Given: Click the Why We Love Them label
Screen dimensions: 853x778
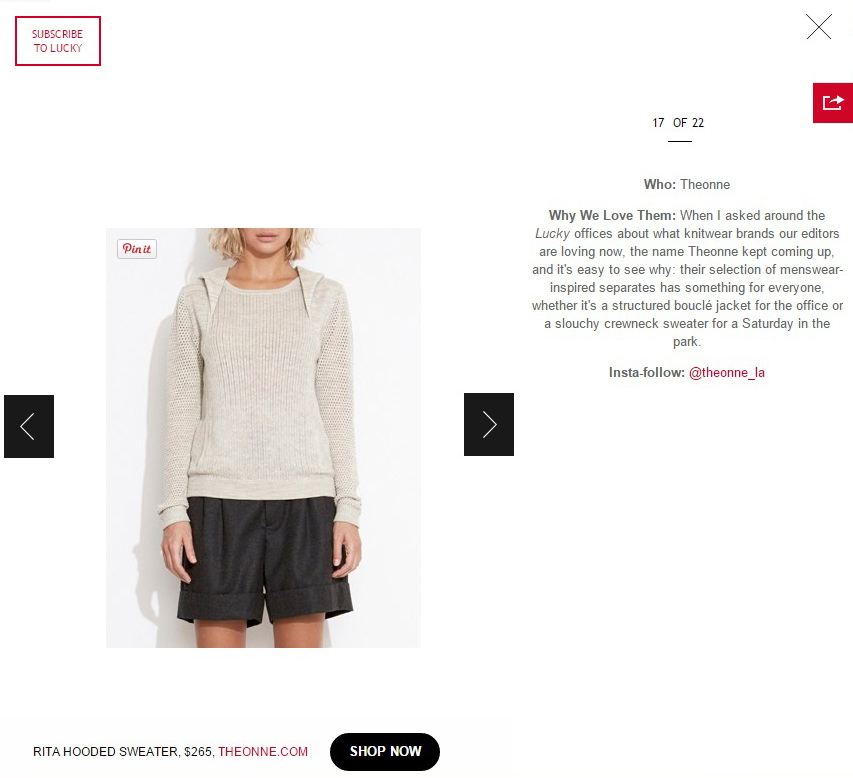Looking at the screenshot, I should 612,215.
